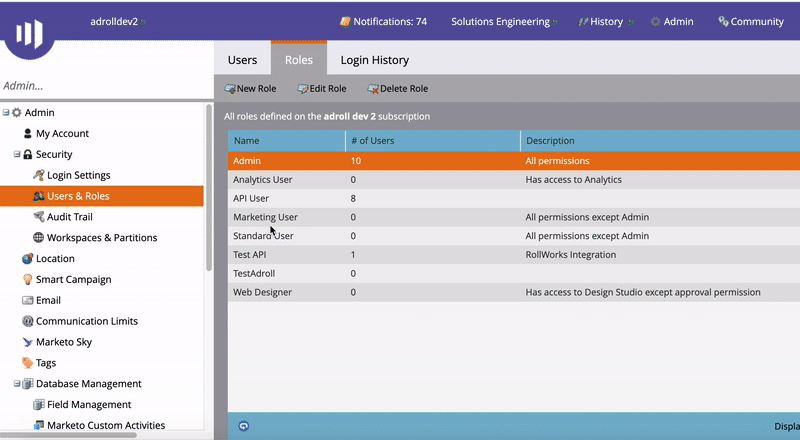Click the Marketo logo icon
800x440 pixels.
29,34
